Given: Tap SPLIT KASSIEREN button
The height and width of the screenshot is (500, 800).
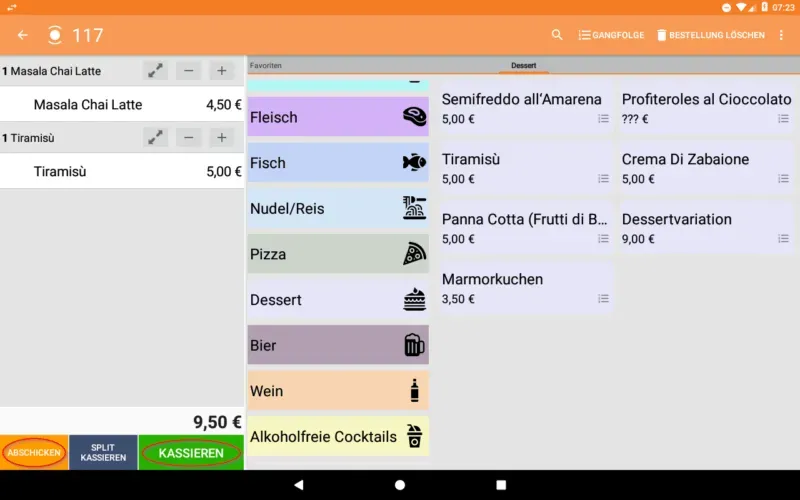Looking at the screenshot, I should pyautogui.click(x=103, y=453).
